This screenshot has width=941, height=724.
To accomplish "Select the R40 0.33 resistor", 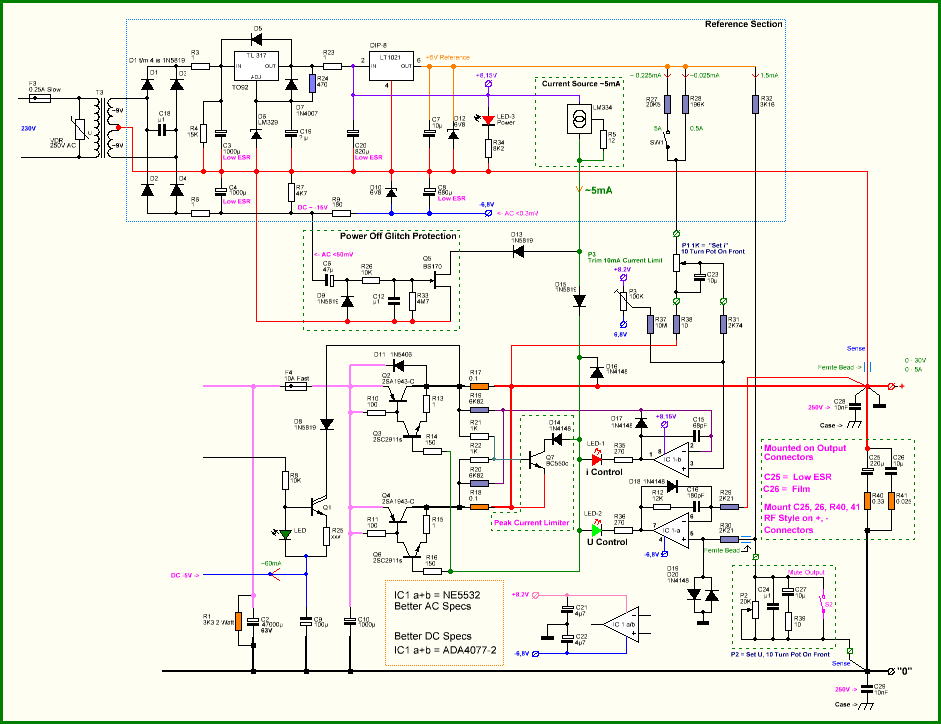I will pyautogui.click(x=867, y=501).
